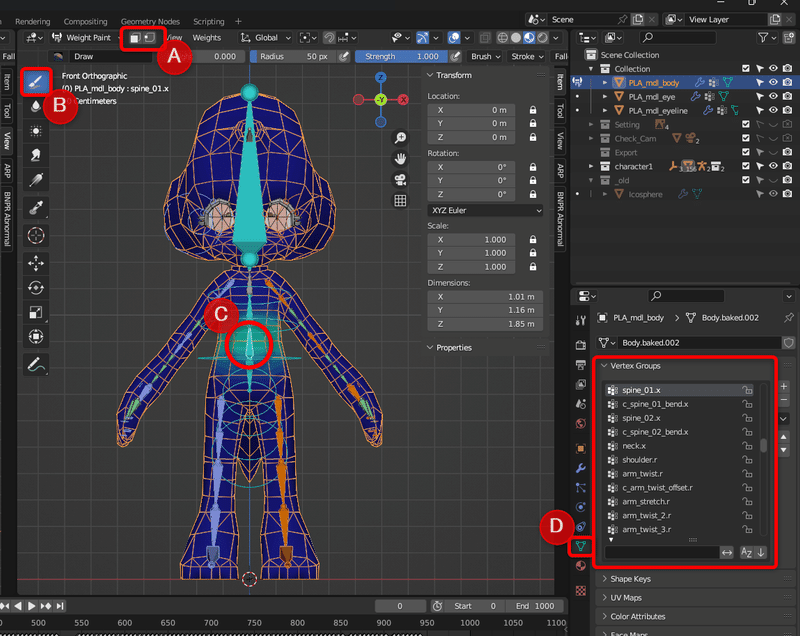The width and height of the screenshot is (800, 636).
Task: Select the neck.x vertex group
Action: click(680, 446)
